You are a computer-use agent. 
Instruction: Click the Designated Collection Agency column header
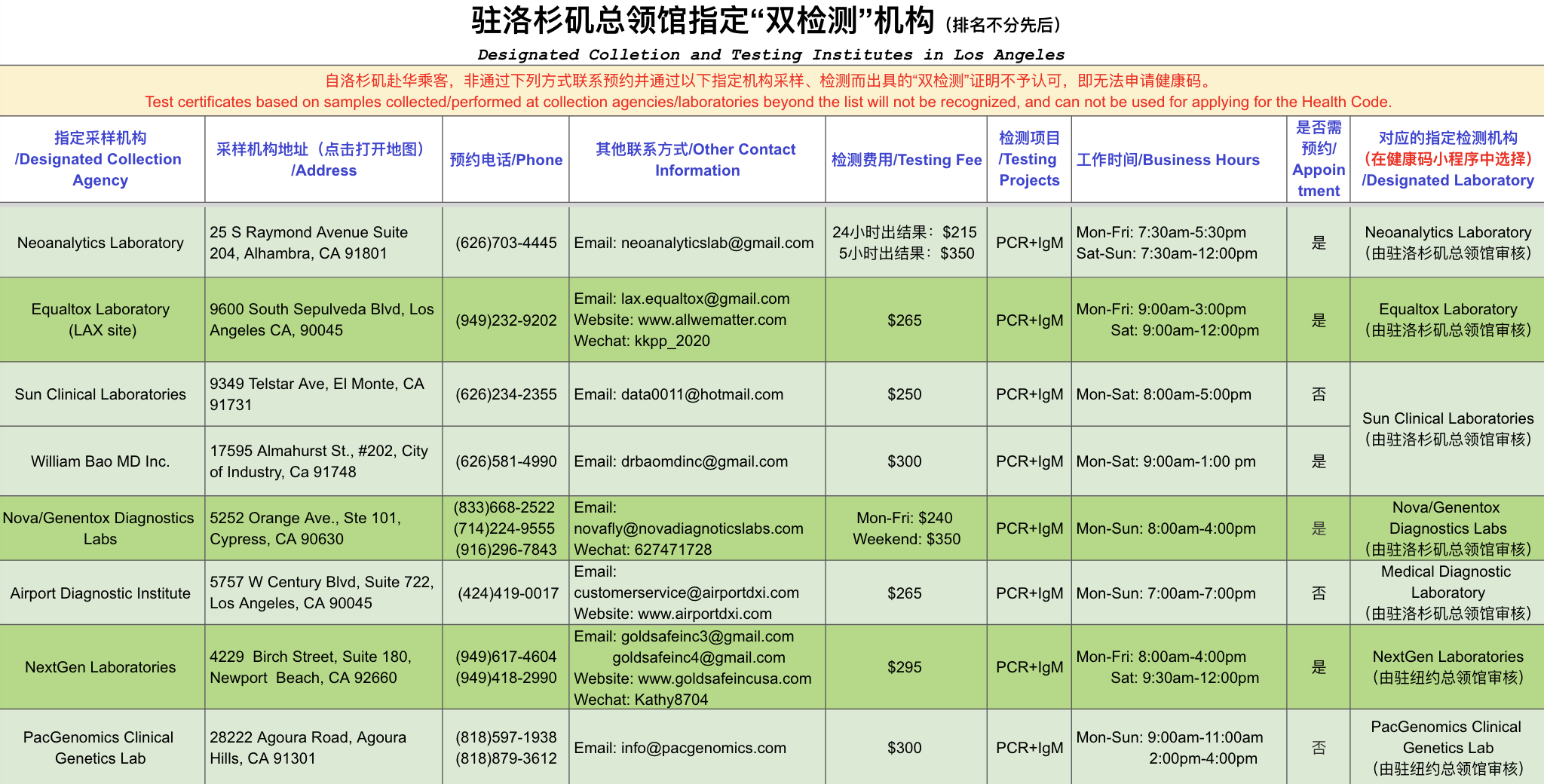click(100, 159)
